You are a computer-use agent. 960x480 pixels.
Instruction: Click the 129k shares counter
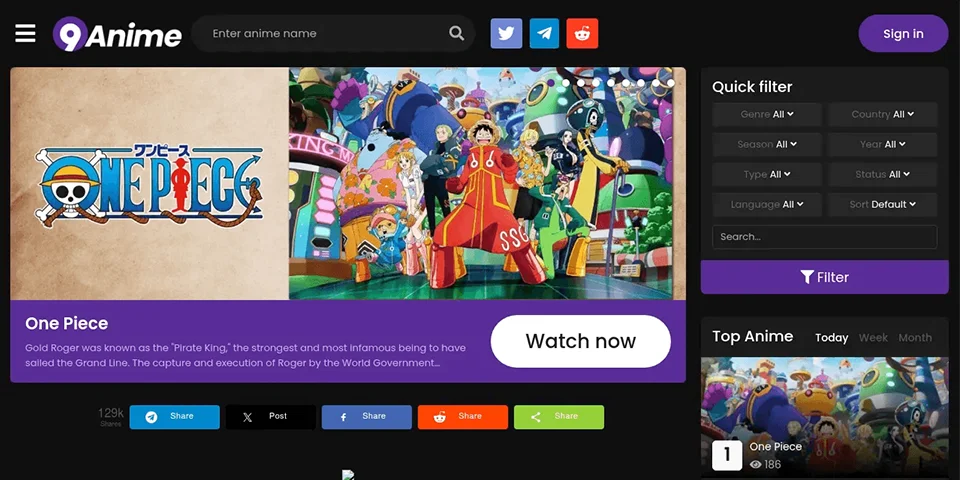111,416
